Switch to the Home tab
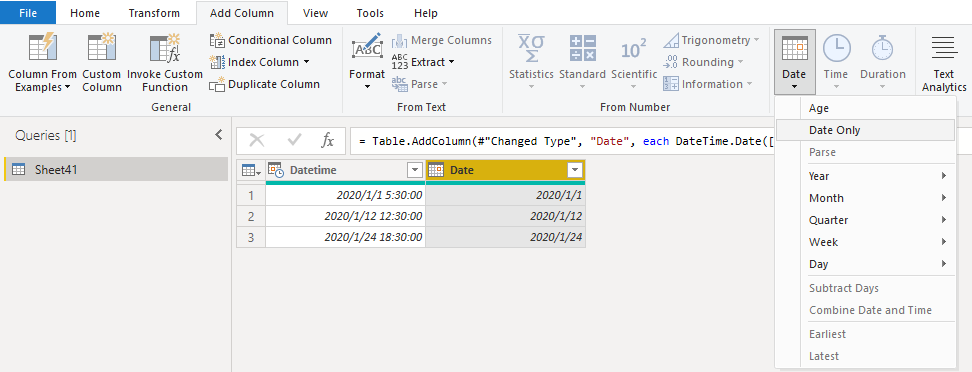This screenshot has width=972, height=372. (x=85, y=13)
